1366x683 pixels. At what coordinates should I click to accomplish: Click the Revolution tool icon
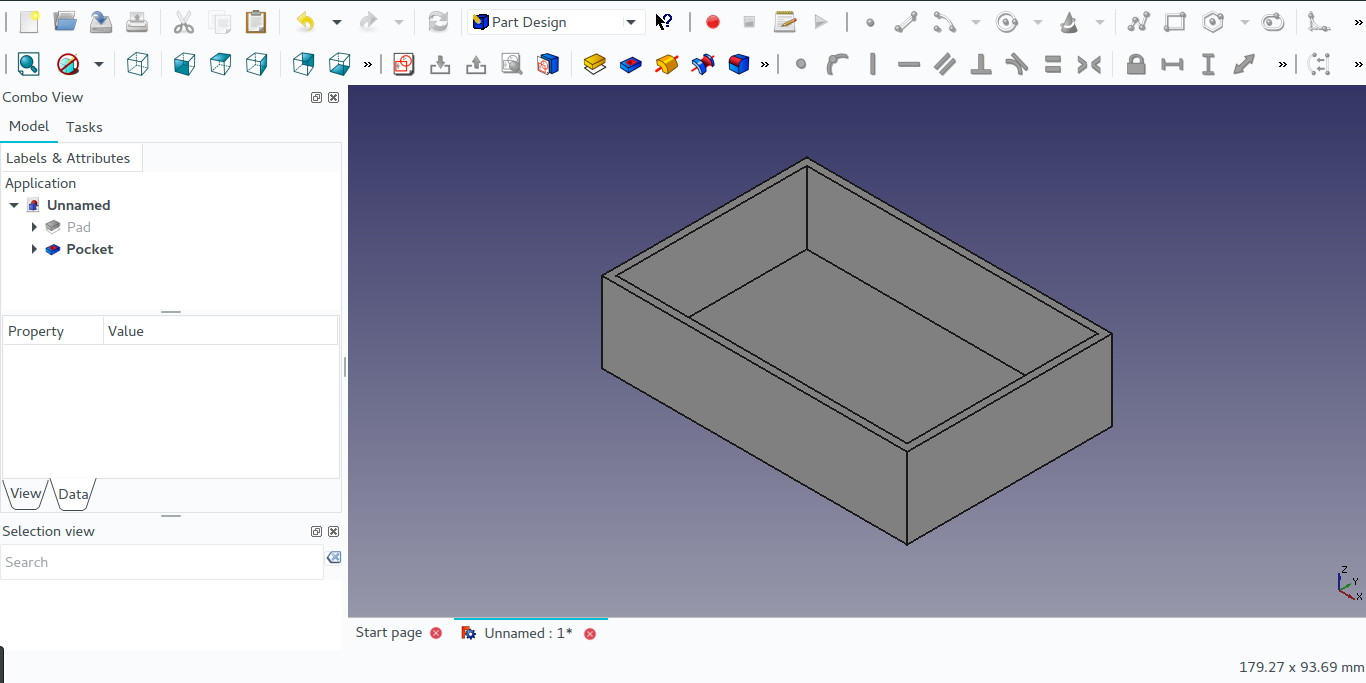667,65
